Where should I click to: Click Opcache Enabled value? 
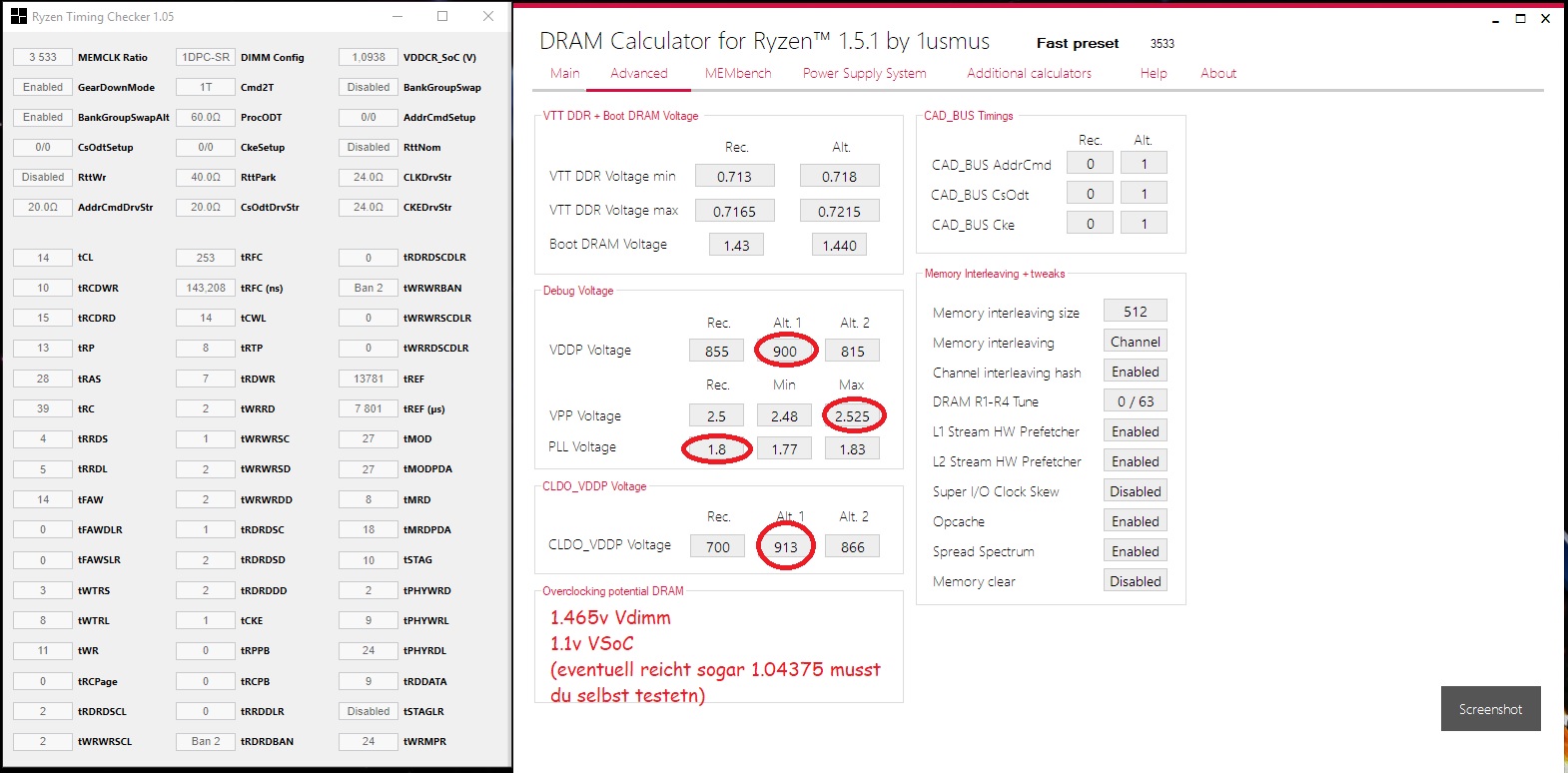click(1136, 521)
